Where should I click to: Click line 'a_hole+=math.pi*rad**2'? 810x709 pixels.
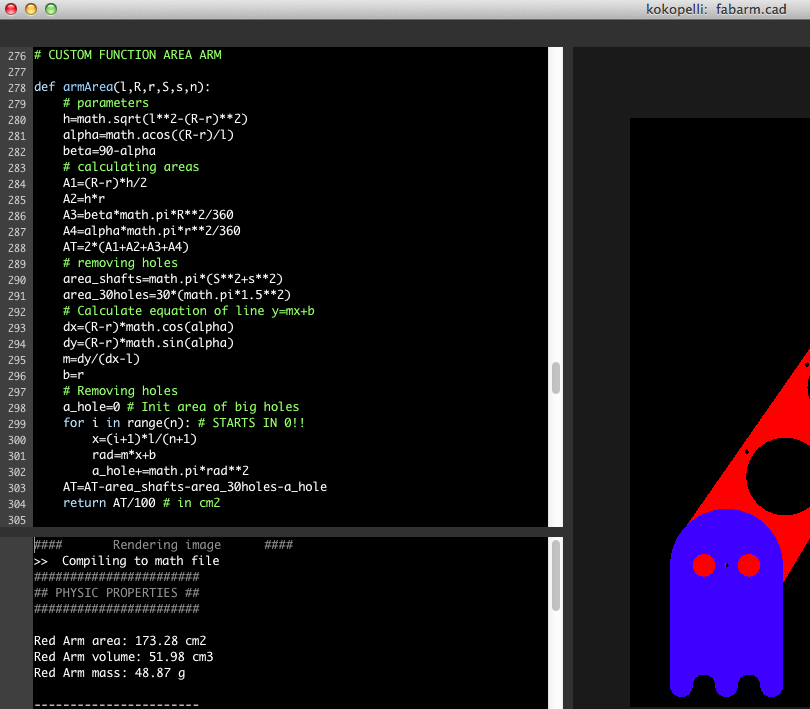(x=170, y=471)
